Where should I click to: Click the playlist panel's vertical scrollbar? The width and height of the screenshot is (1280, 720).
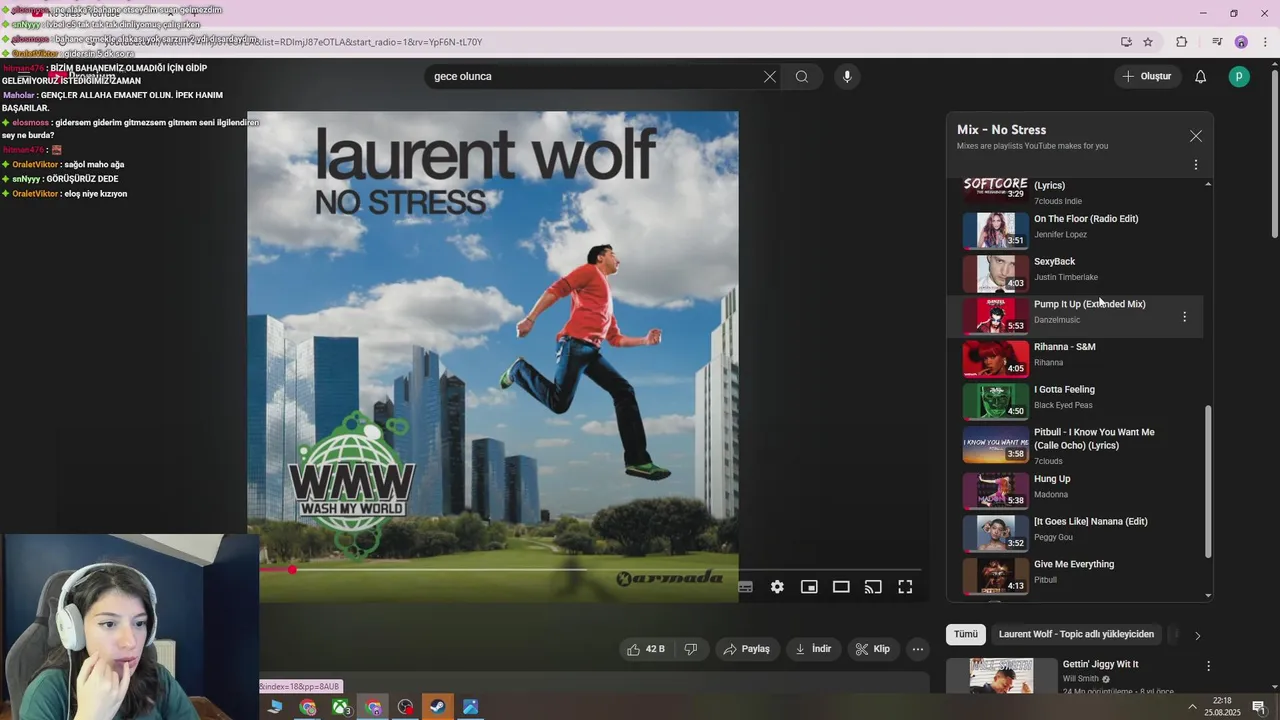point(1208,482)
